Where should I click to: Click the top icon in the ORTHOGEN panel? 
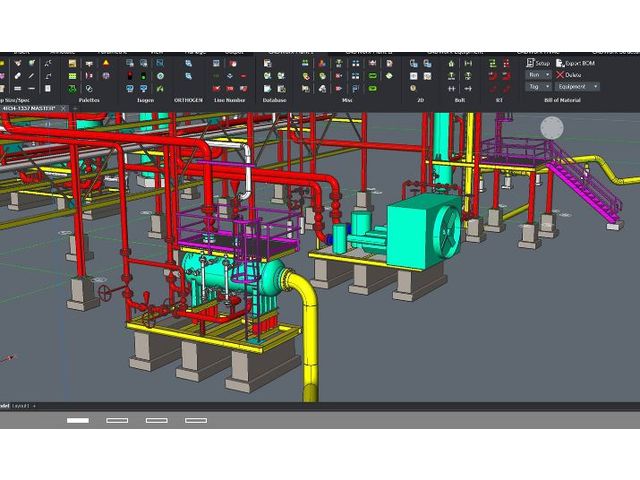point(188,63)
